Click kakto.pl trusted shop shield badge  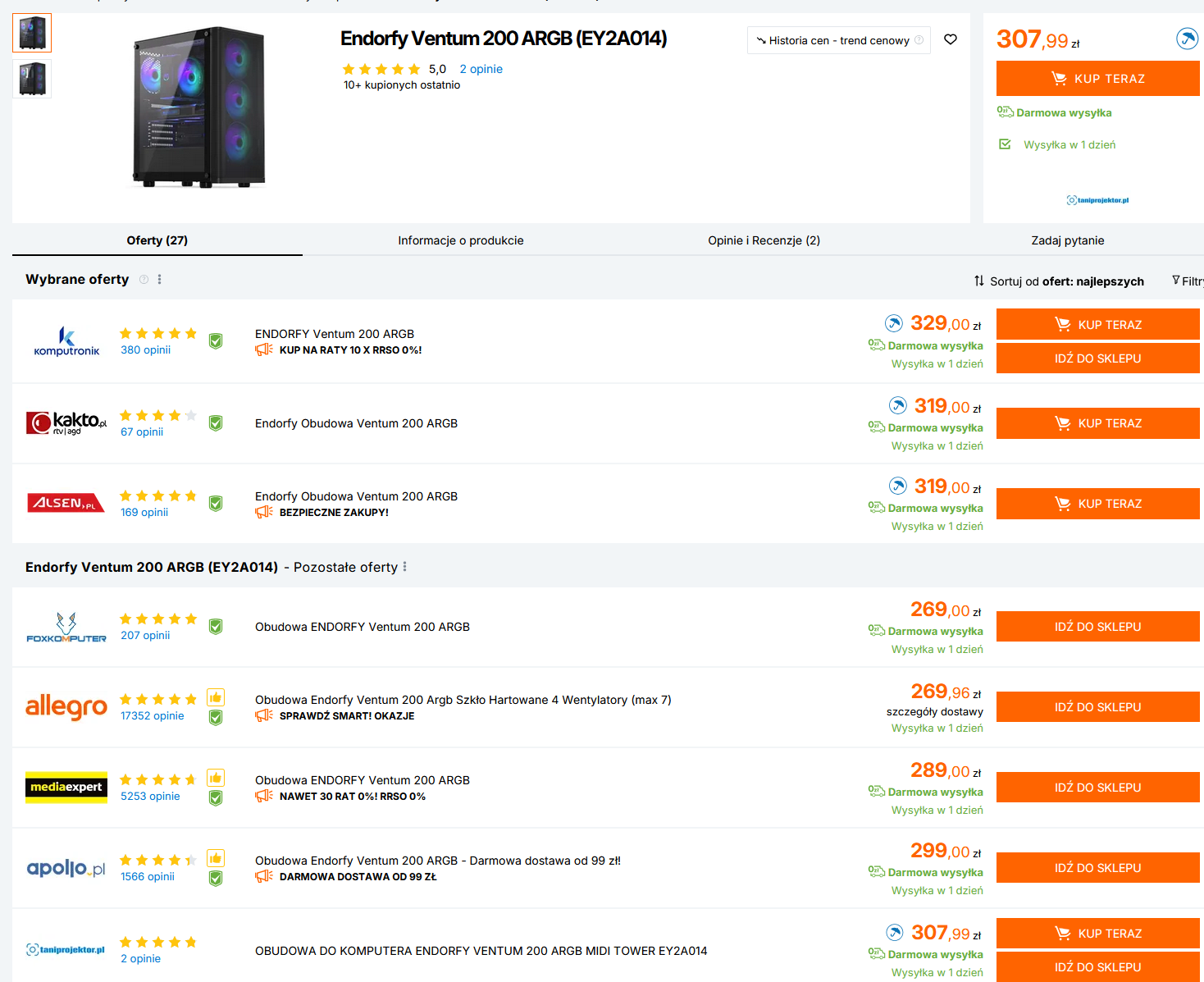(x=216, y=422)
